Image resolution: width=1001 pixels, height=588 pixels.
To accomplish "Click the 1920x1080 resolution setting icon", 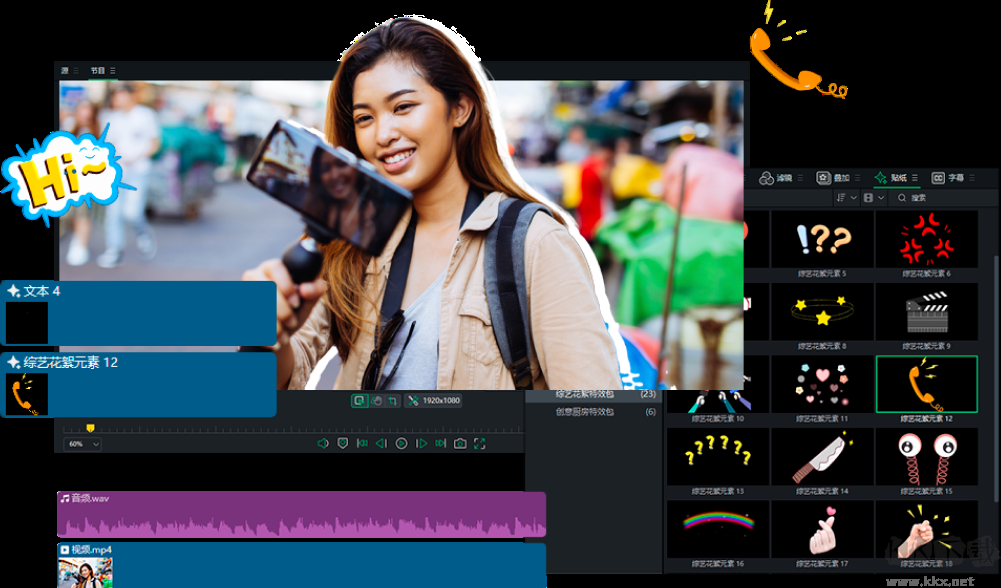I will pyautogui.click(x=412, y=399).
